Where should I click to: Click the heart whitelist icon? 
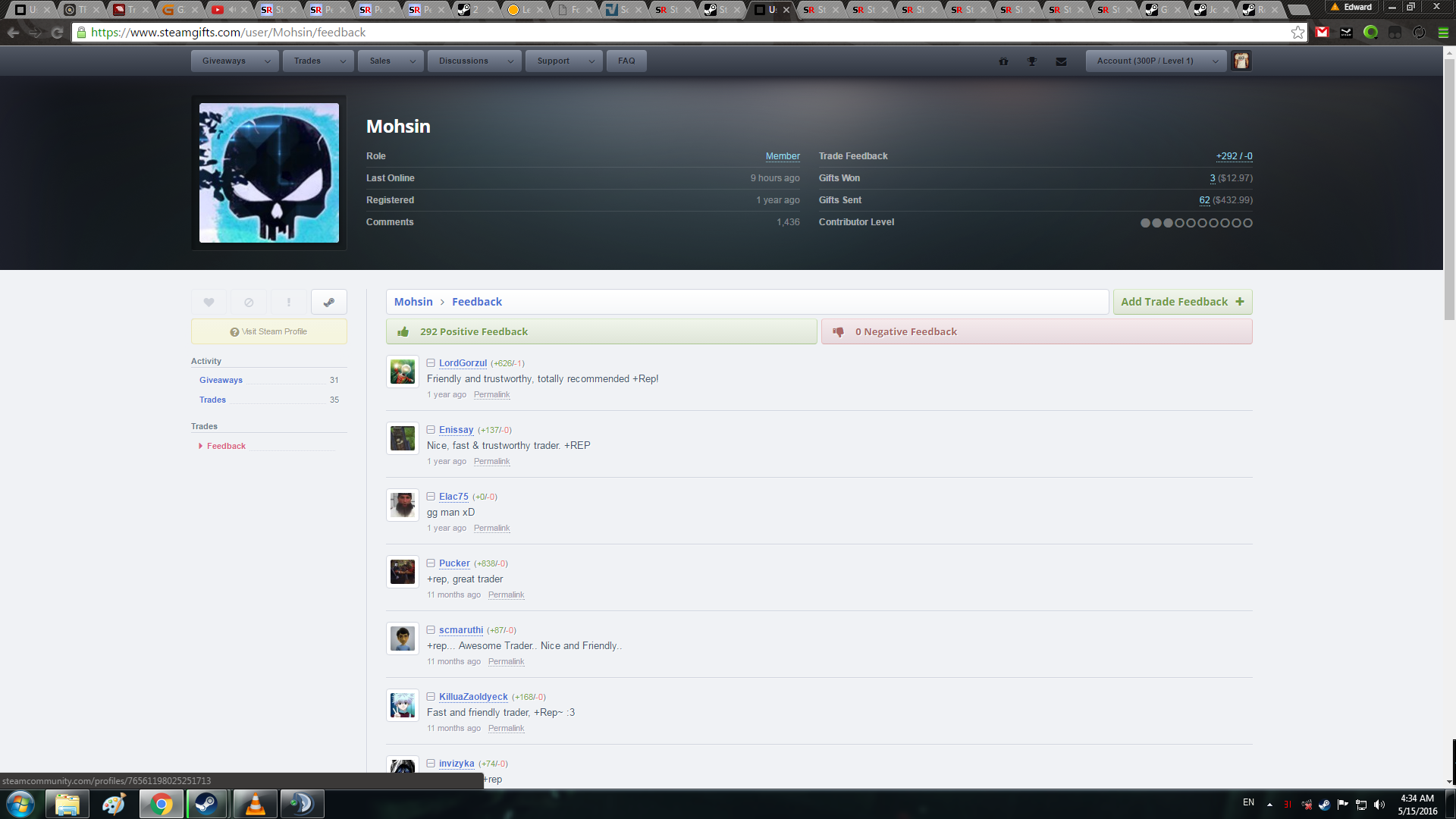[x=209, y=302]
